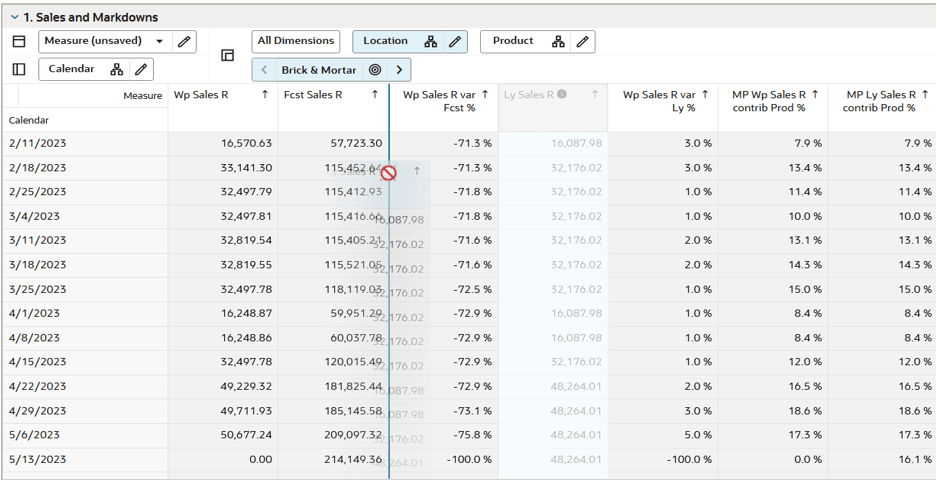
Task: Sort the Wp Sales R column
Action: [x=265, y=94]
